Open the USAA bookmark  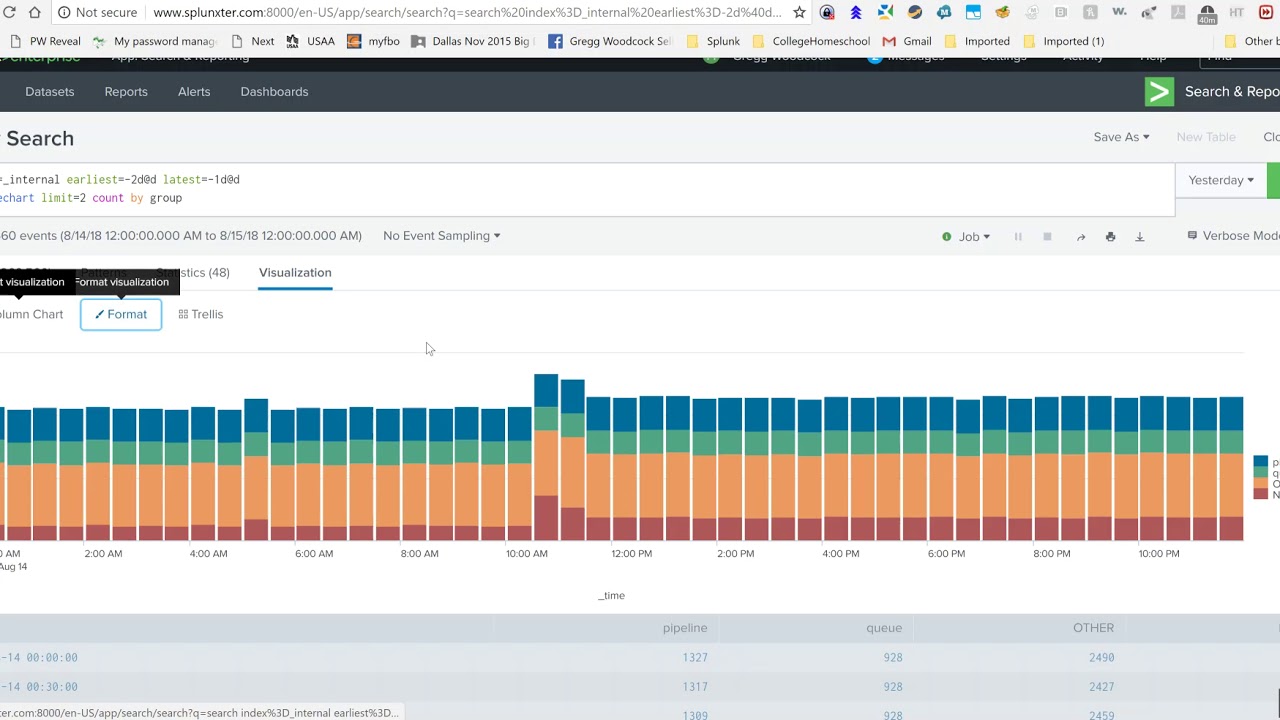point(310,41)
